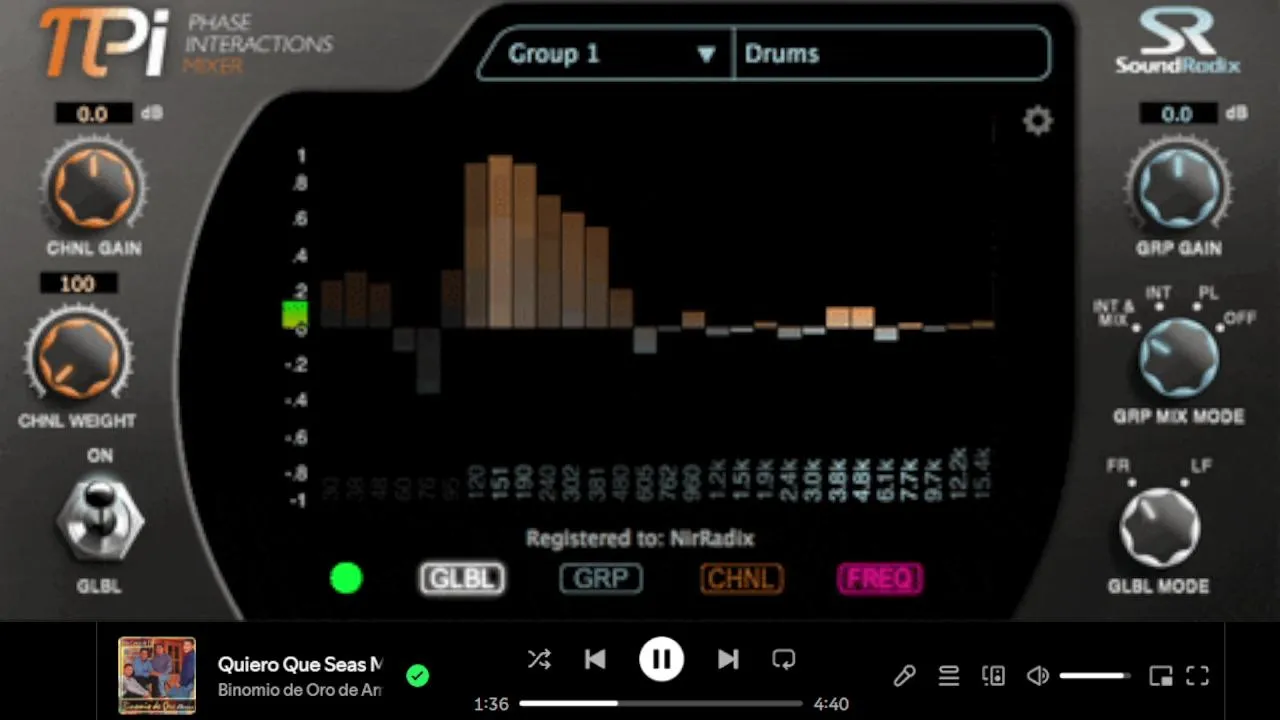Click the Drums channel name field

(892, 54)
